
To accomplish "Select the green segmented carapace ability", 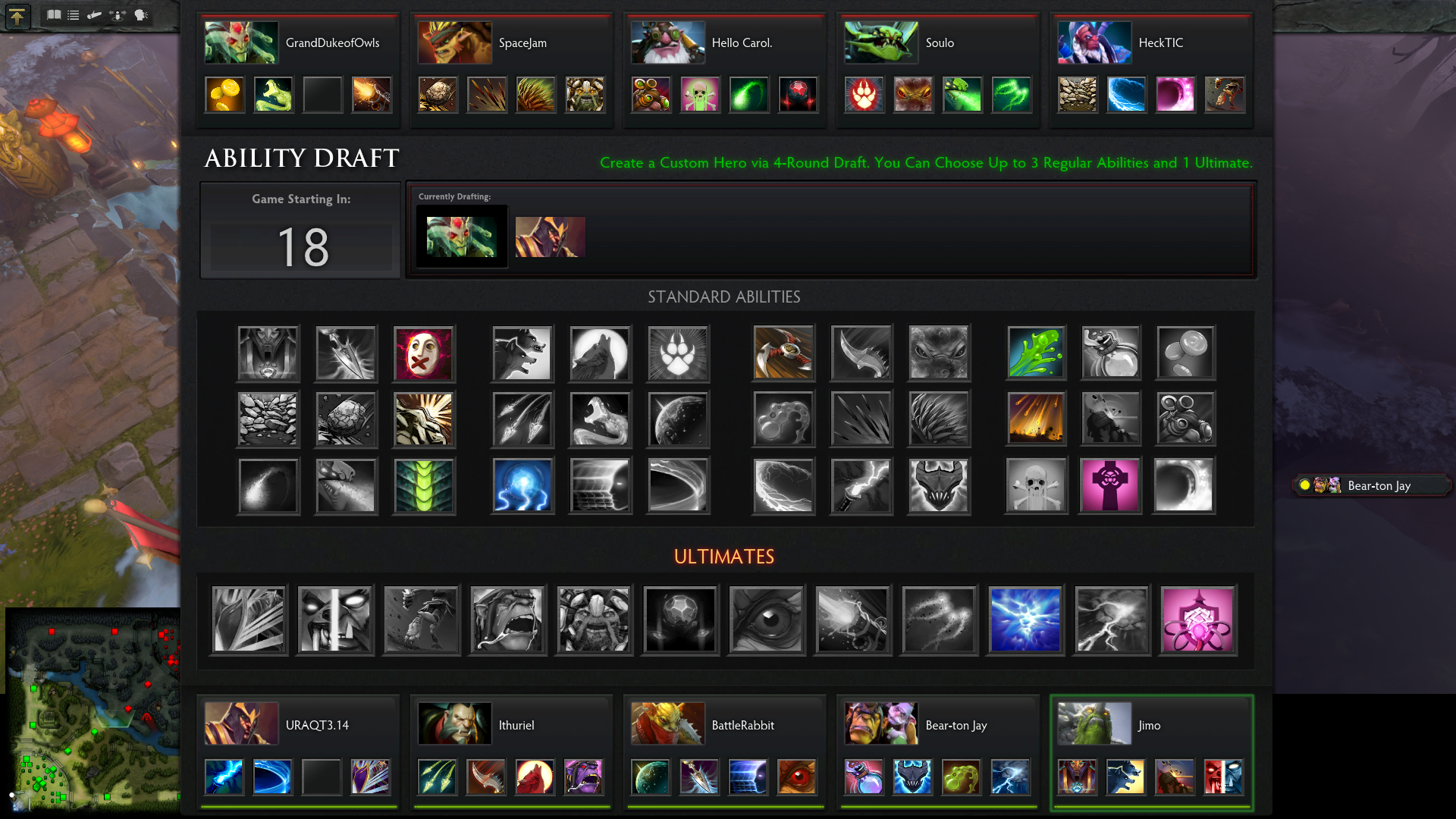I will (424, 485).
